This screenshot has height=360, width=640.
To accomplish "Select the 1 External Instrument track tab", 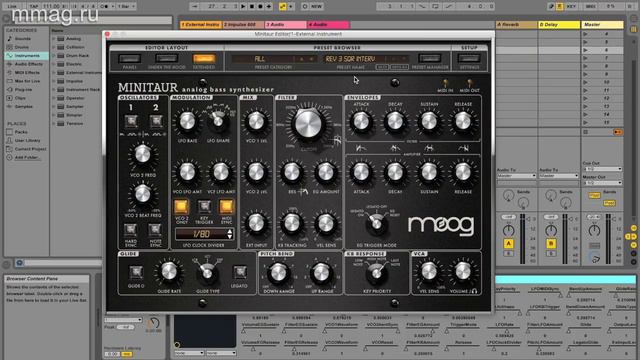I will [201, 25].
